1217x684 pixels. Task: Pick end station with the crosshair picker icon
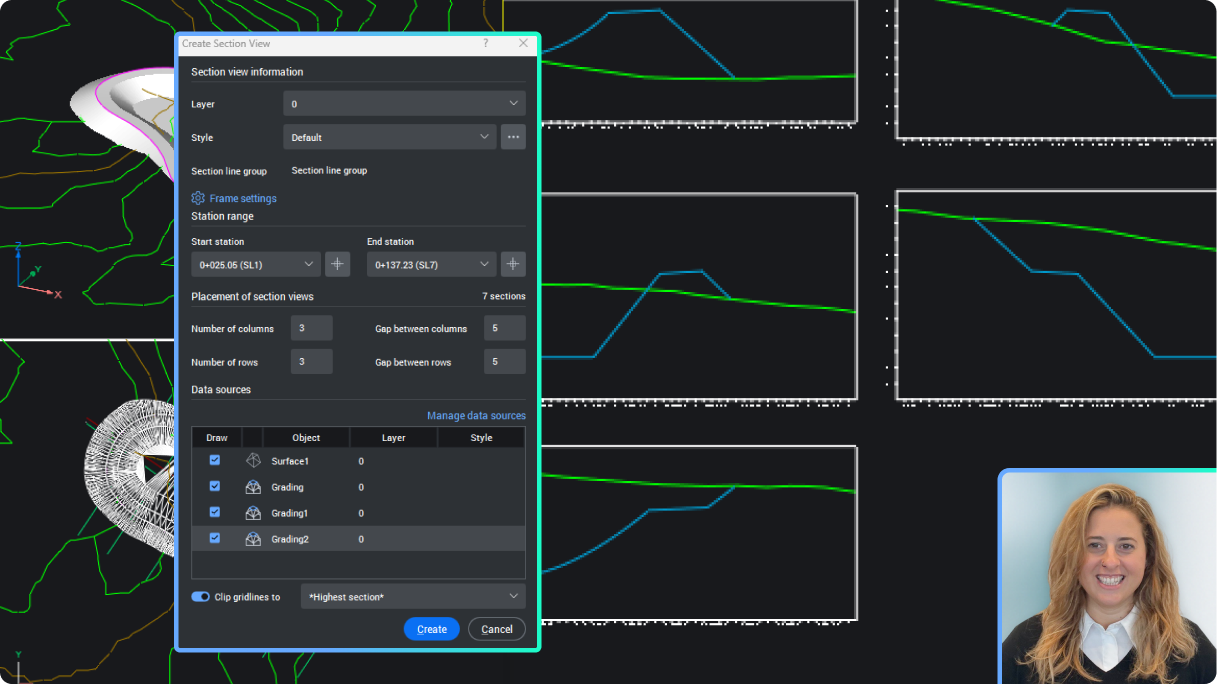512,263
